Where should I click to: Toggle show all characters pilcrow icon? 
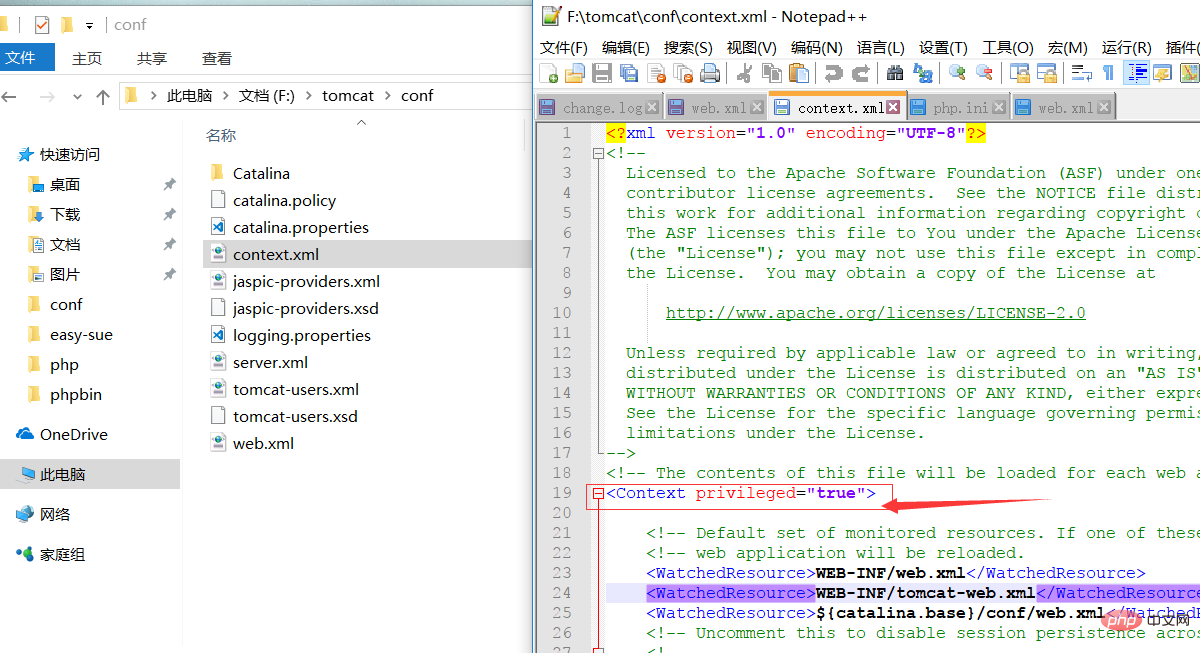click(x=1108, y=72)
